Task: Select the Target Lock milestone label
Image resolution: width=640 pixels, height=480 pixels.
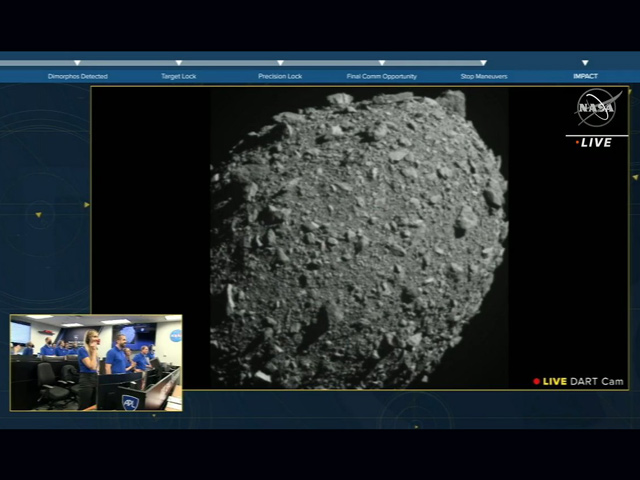Action: click(179, 77)
